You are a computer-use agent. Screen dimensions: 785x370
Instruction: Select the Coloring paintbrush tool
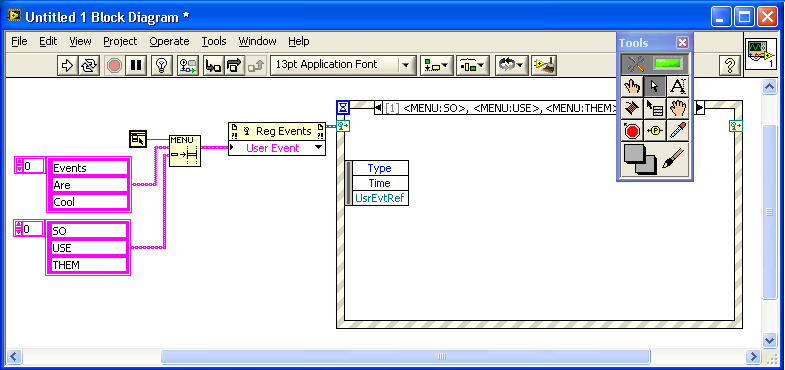point(673,160)
